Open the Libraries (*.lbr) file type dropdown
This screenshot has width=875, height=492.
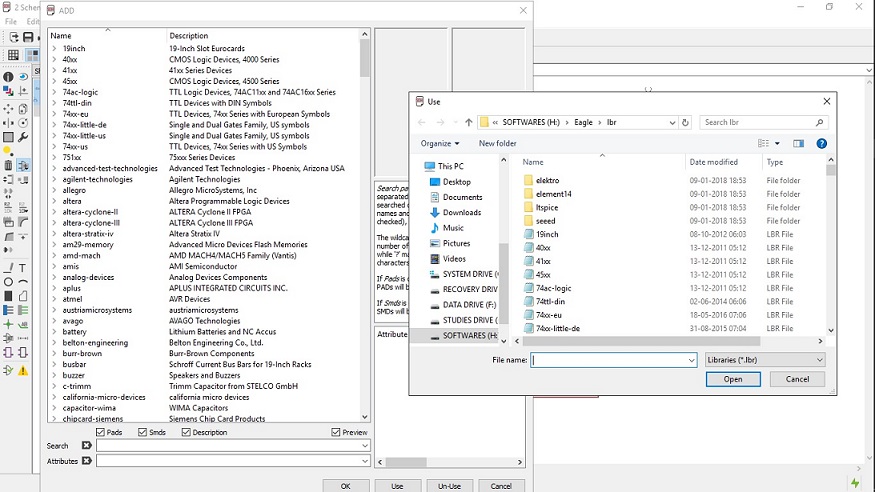820,360
